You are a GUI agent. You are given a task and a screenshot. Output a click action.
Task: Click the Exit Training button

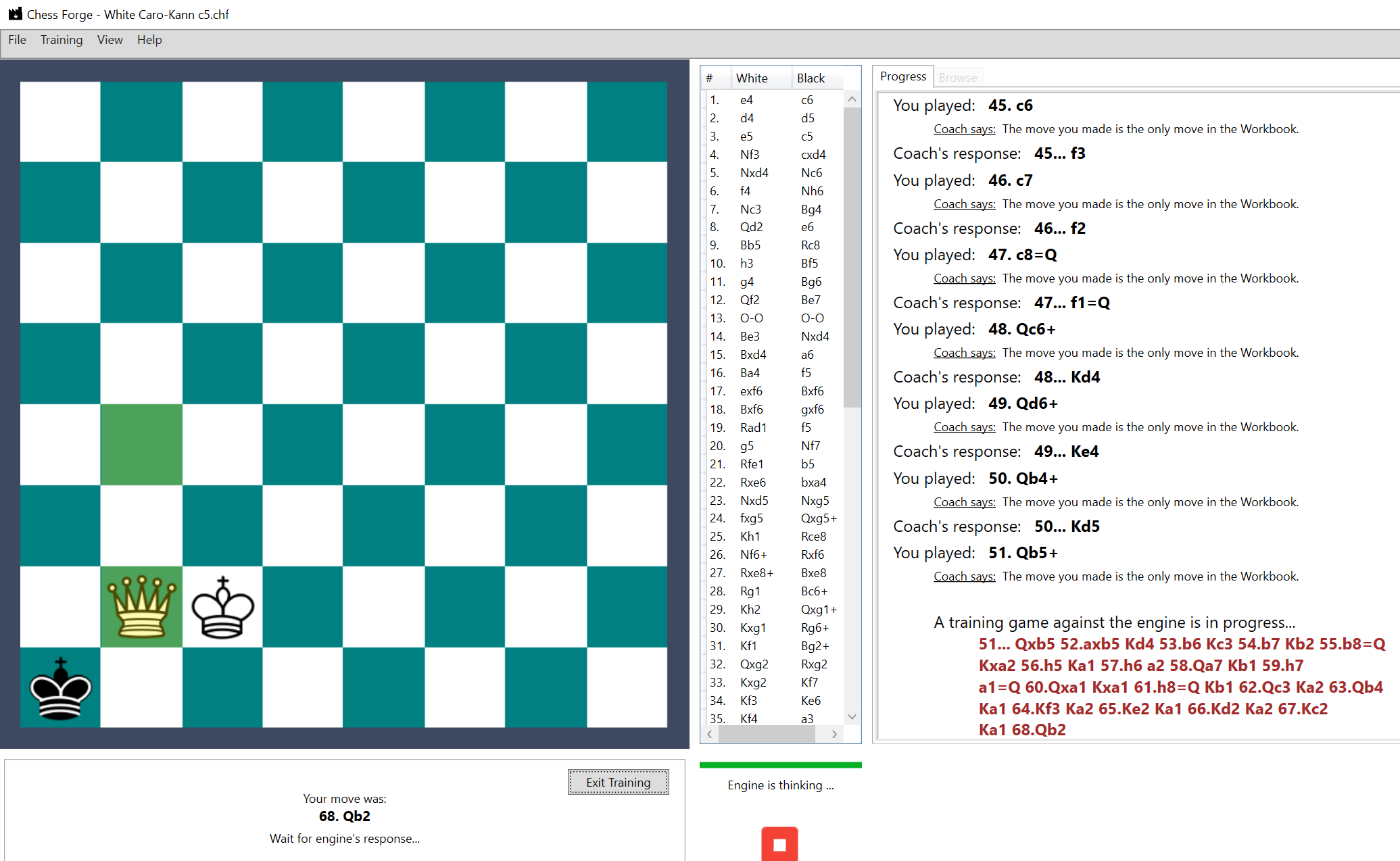(617, 782)
